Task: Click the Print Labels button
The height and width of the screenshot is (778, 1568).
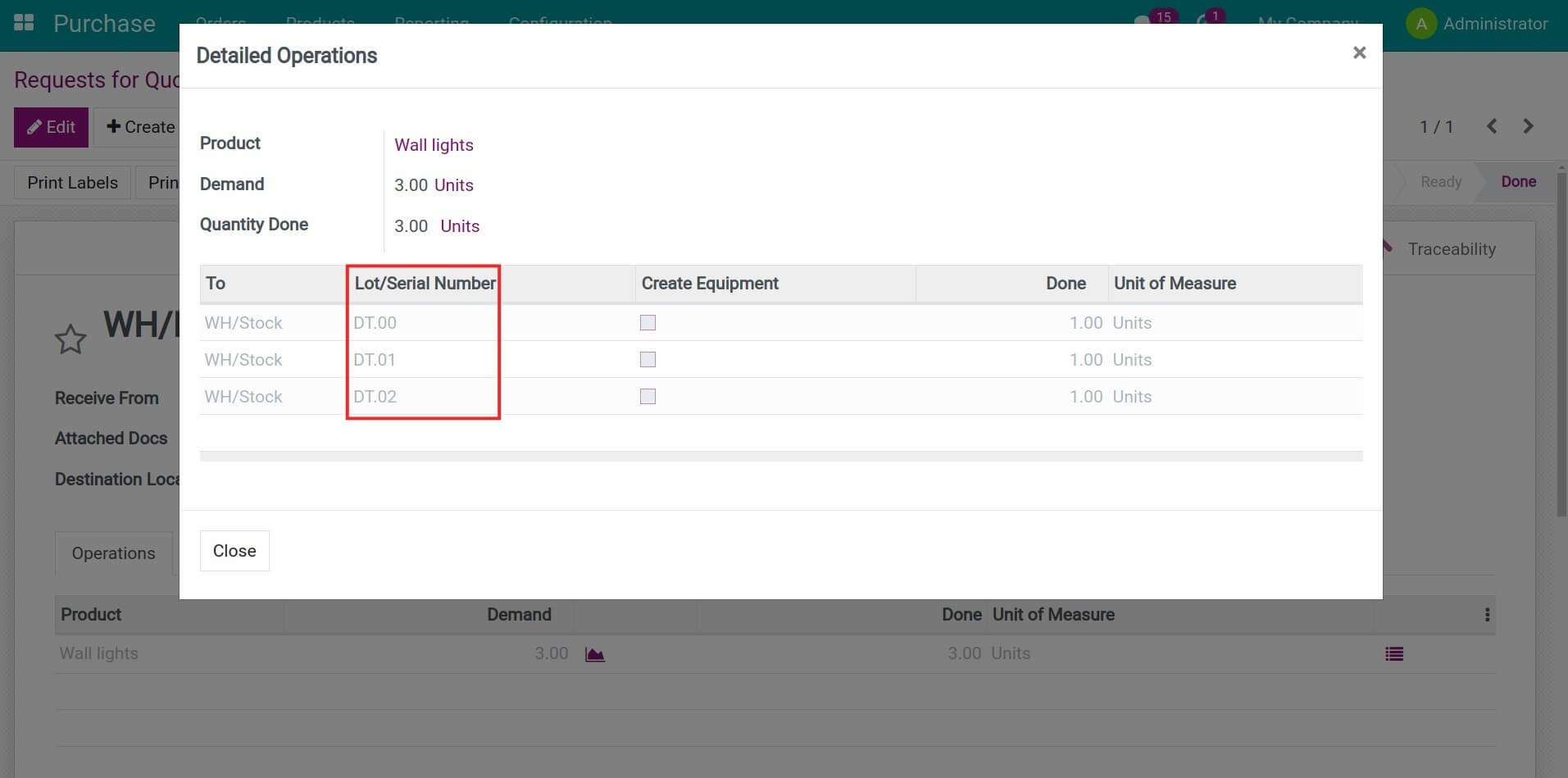Action: point(71,182)
